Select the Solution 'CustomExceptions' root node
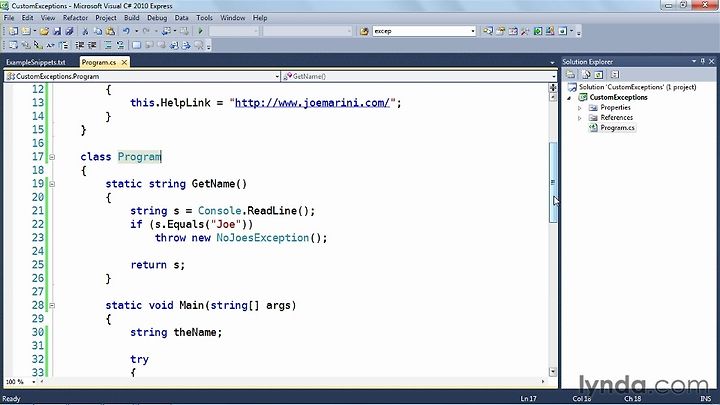 (x=637, y=87)
